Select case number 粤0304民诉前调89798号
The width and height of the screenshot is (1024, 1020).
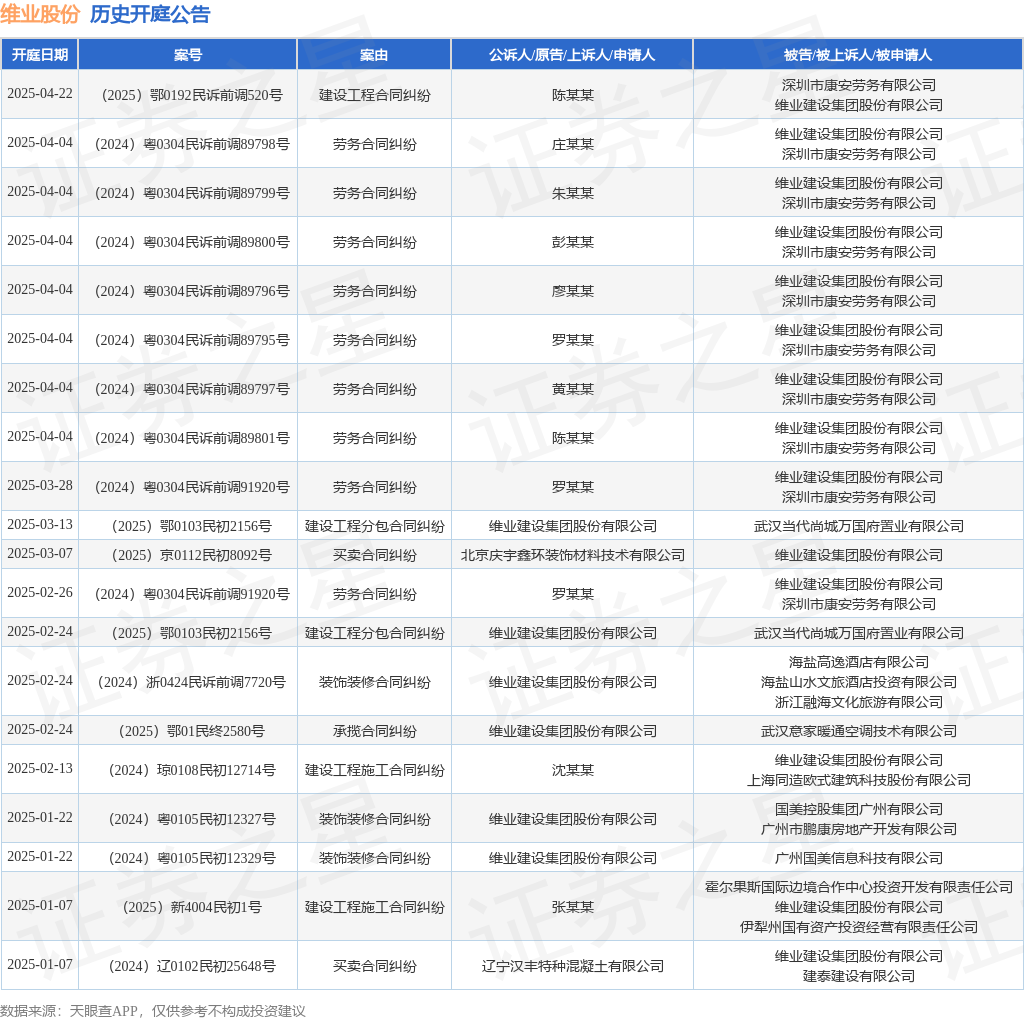click(x=192, y=144)
